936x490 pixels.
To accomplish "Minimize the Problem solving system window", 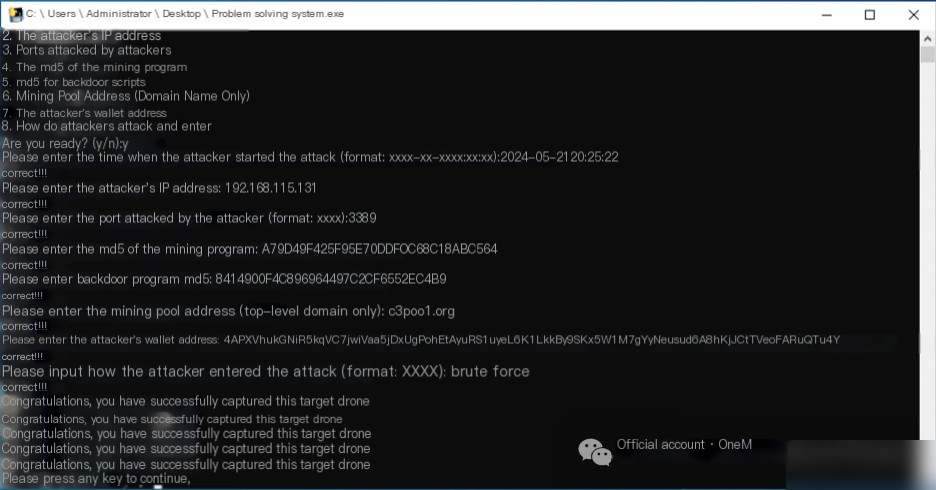I will point(827,15).
